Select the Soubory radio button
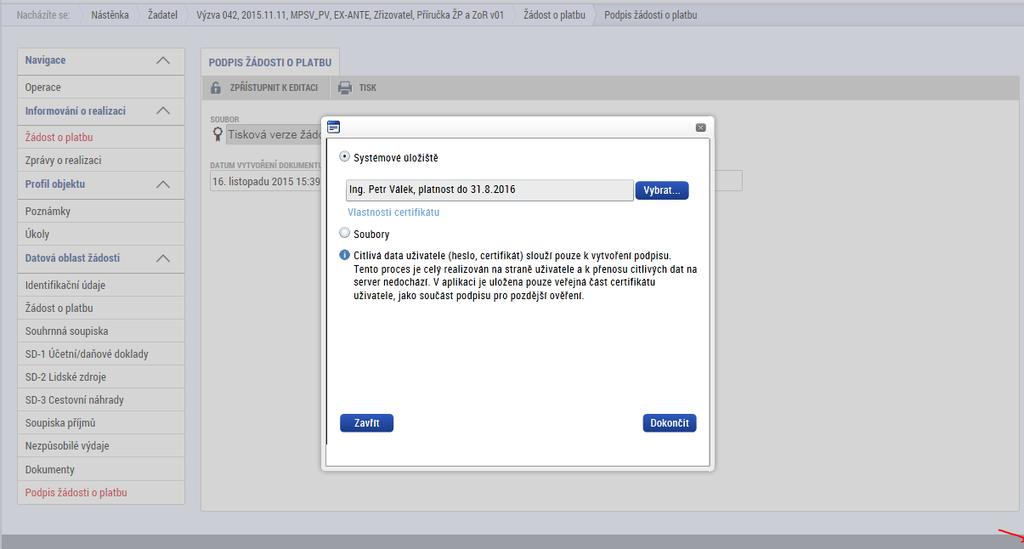 pos(344,233)
